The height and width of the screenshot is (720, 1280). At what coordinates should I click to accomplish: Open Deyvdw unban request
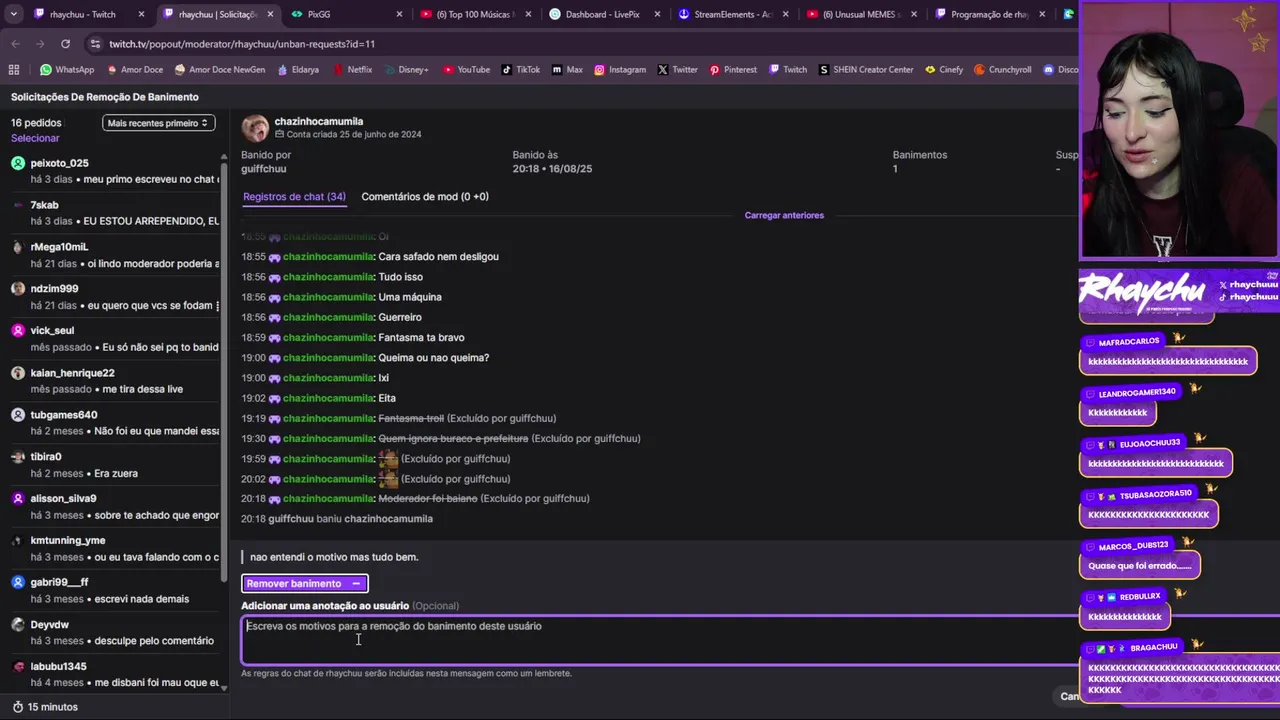tap(115, 633)
